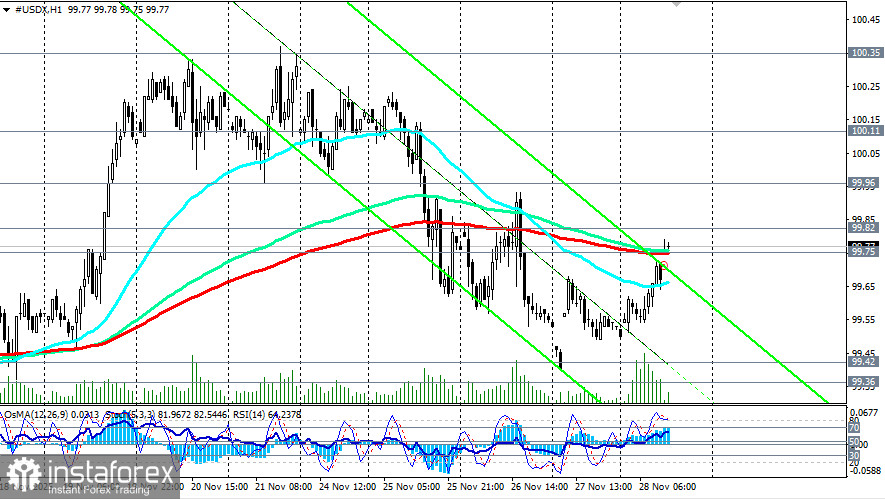Click the 26 Nov 14:00 time label
The image size is (885, 499).
coord(539,487)
